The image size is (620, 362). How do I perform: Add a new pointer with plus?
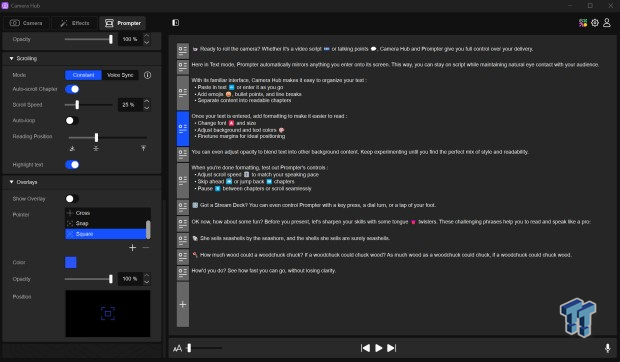[x=132, y=247]
